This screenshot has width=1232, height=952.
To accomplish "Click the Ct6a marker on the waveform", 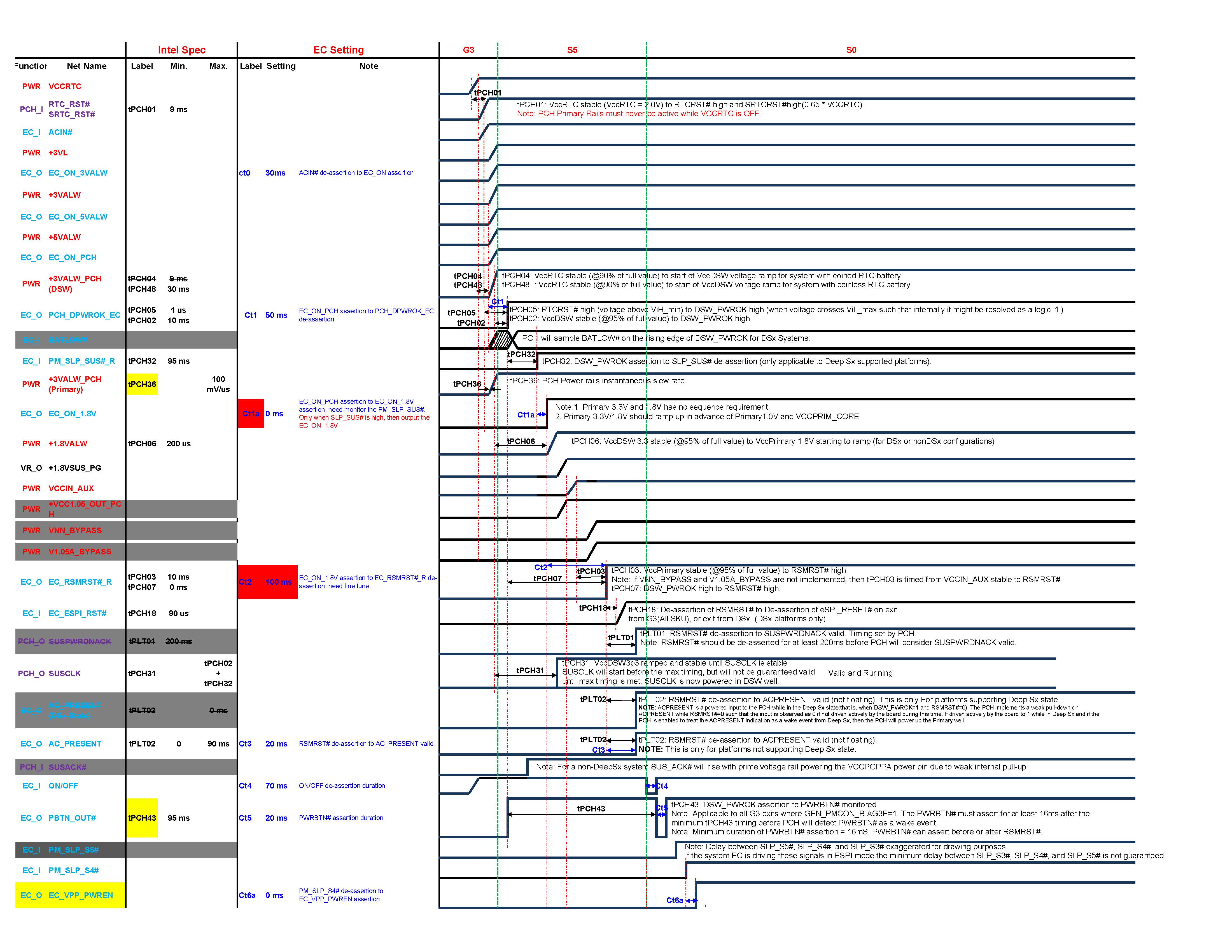I will click(x=675, y=900).
